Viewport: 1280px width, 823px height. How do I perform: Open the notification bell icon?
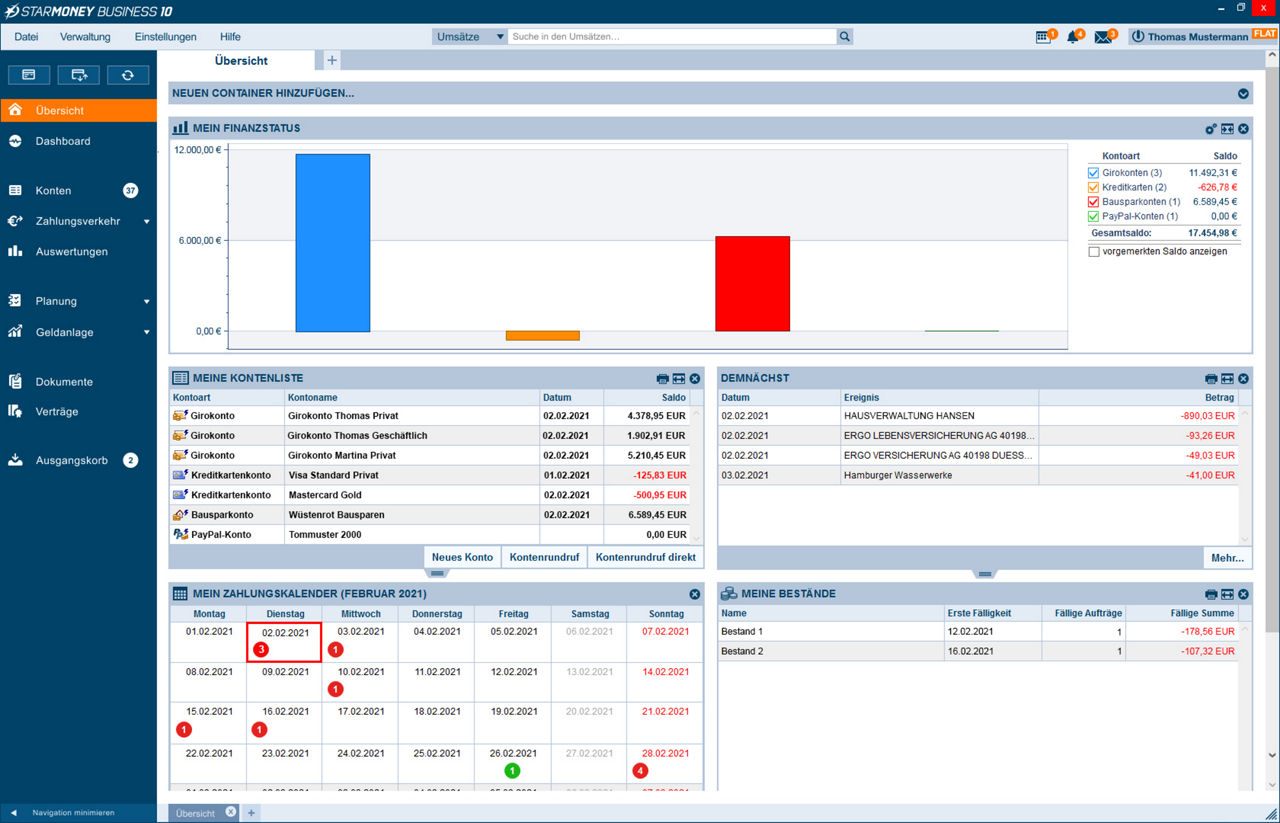tap(1073, 37)
